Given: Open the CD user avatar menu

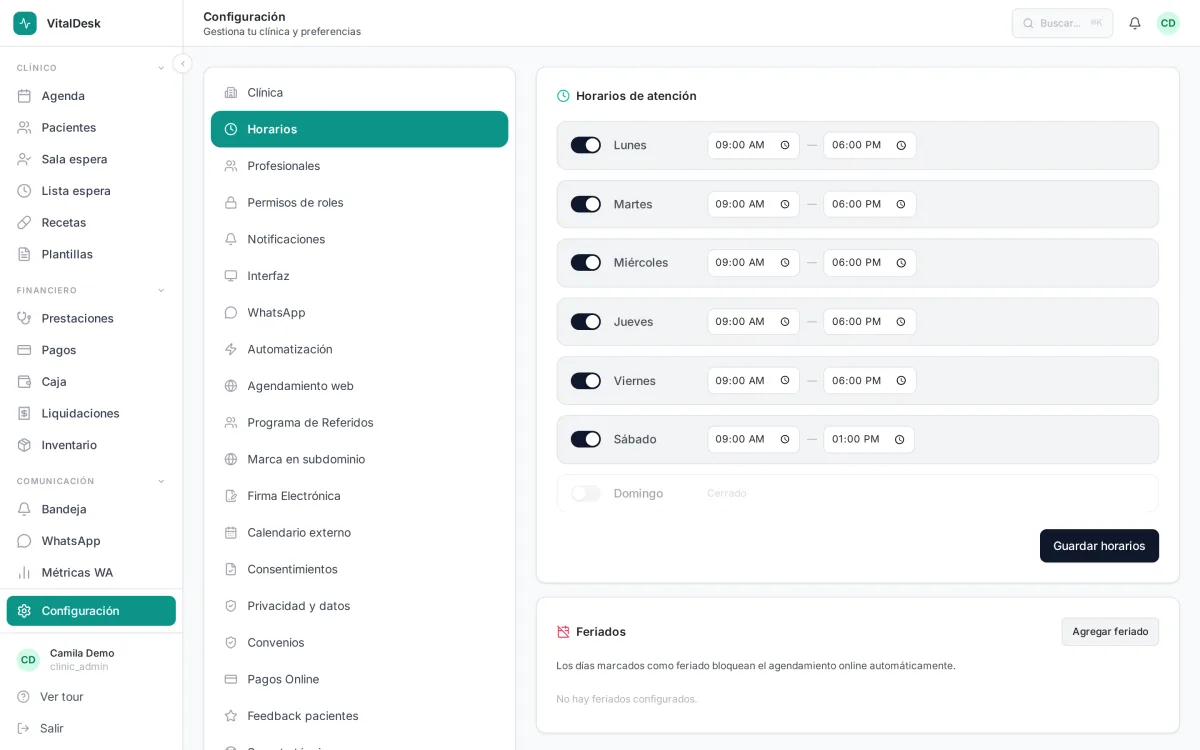Looking at the screenshot, I should 1168,23.
